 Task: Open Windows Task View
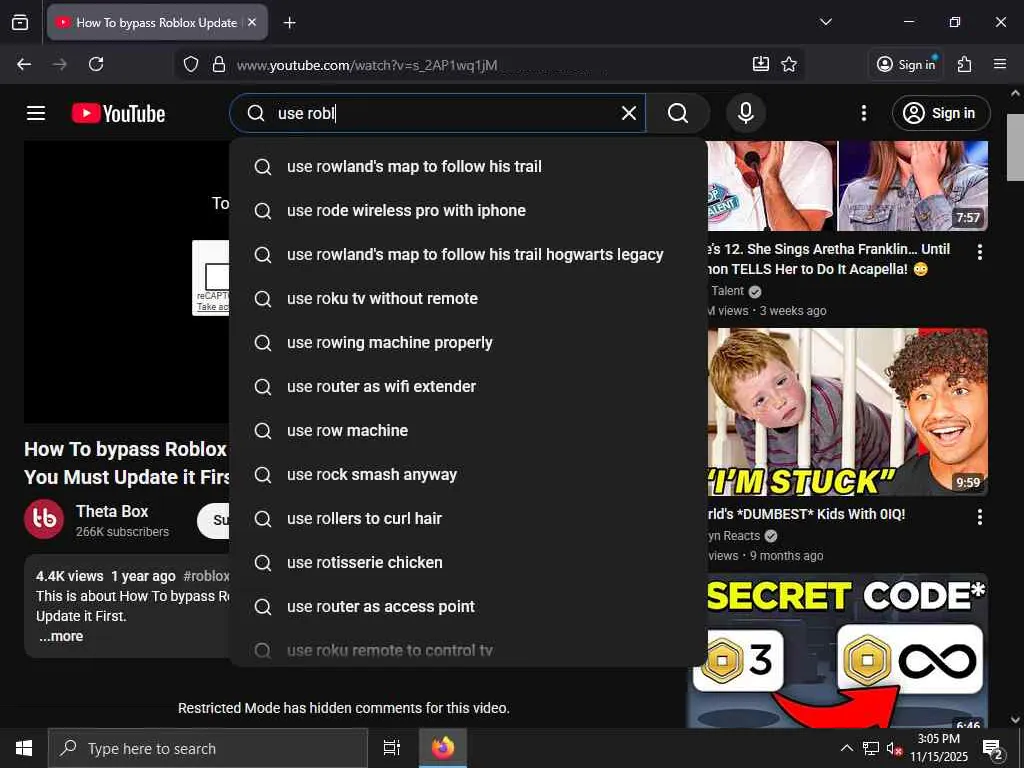(x=391, y=748)
